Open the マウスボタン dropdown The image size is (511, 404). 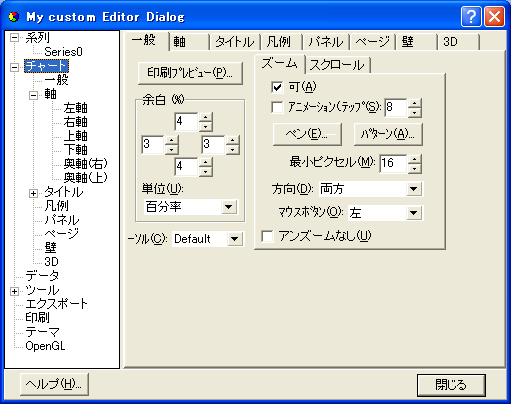click(414, 213)
